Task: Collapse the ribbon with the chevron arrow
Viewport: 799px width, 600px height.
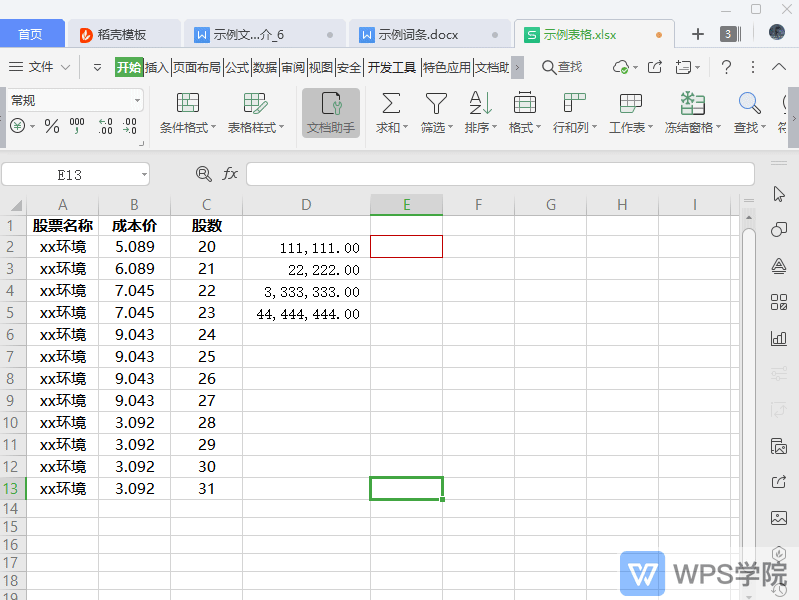Action: click(778, 67)
